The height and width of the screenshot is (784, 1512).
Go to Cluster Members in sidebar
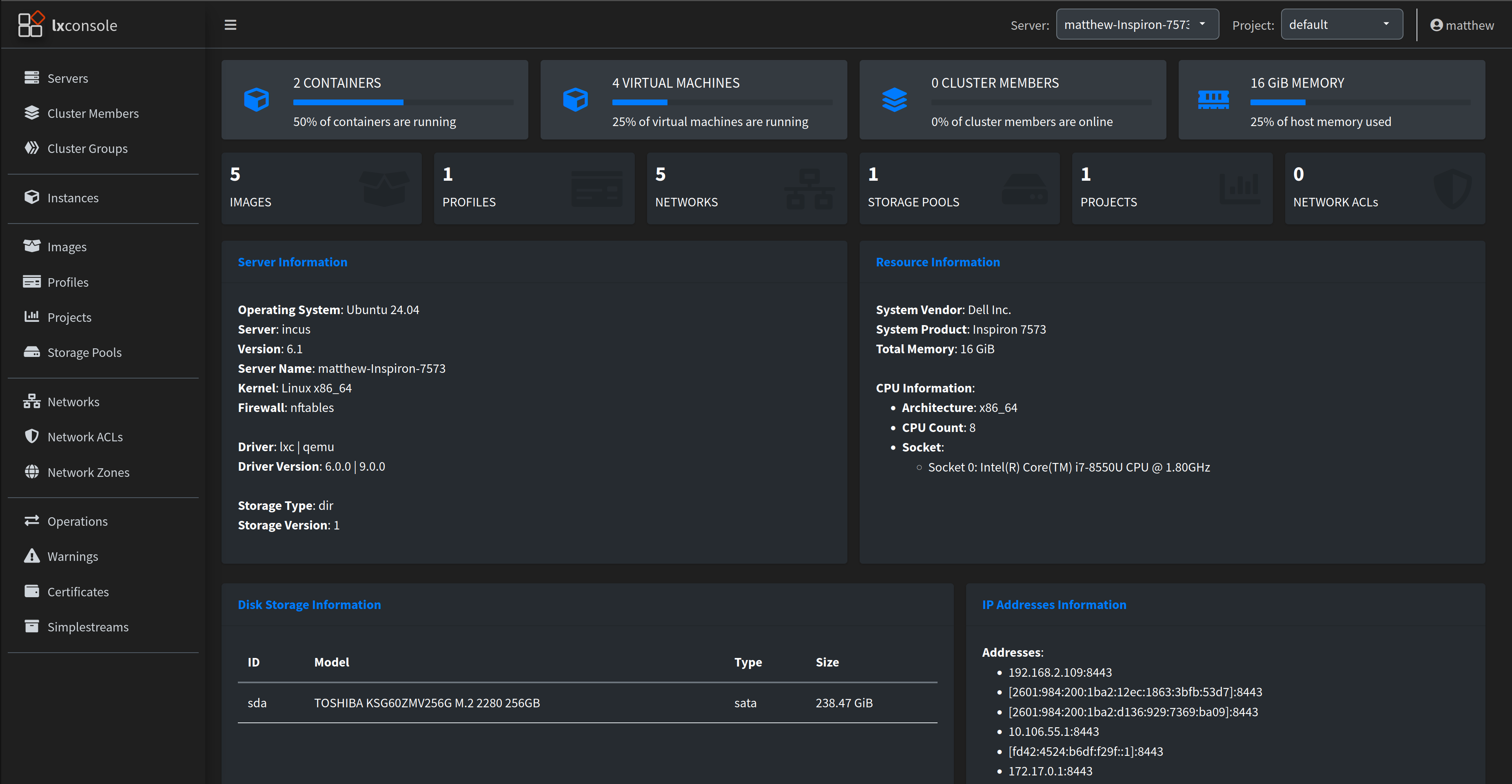tap(93, 113)
